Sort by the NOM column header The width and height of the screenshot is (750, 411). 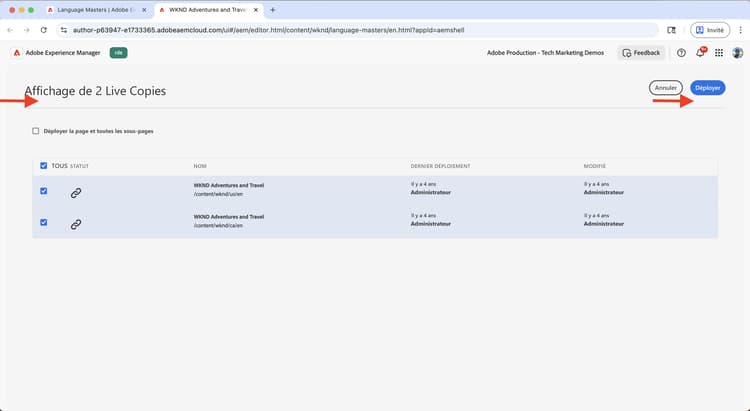coord(200,166)
